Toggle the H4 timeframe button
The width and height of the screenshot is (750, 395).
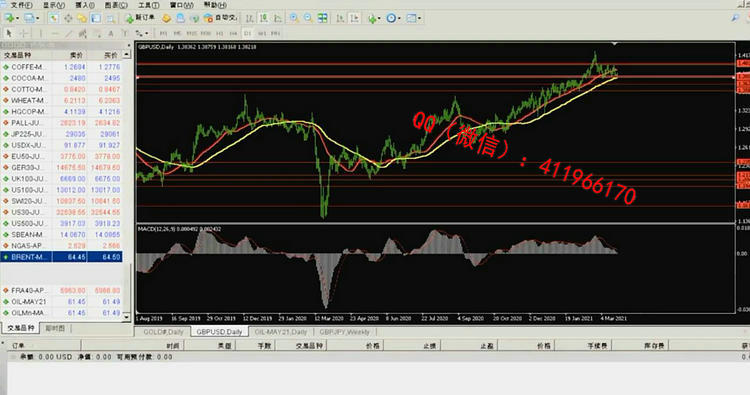tap(233, 33)
